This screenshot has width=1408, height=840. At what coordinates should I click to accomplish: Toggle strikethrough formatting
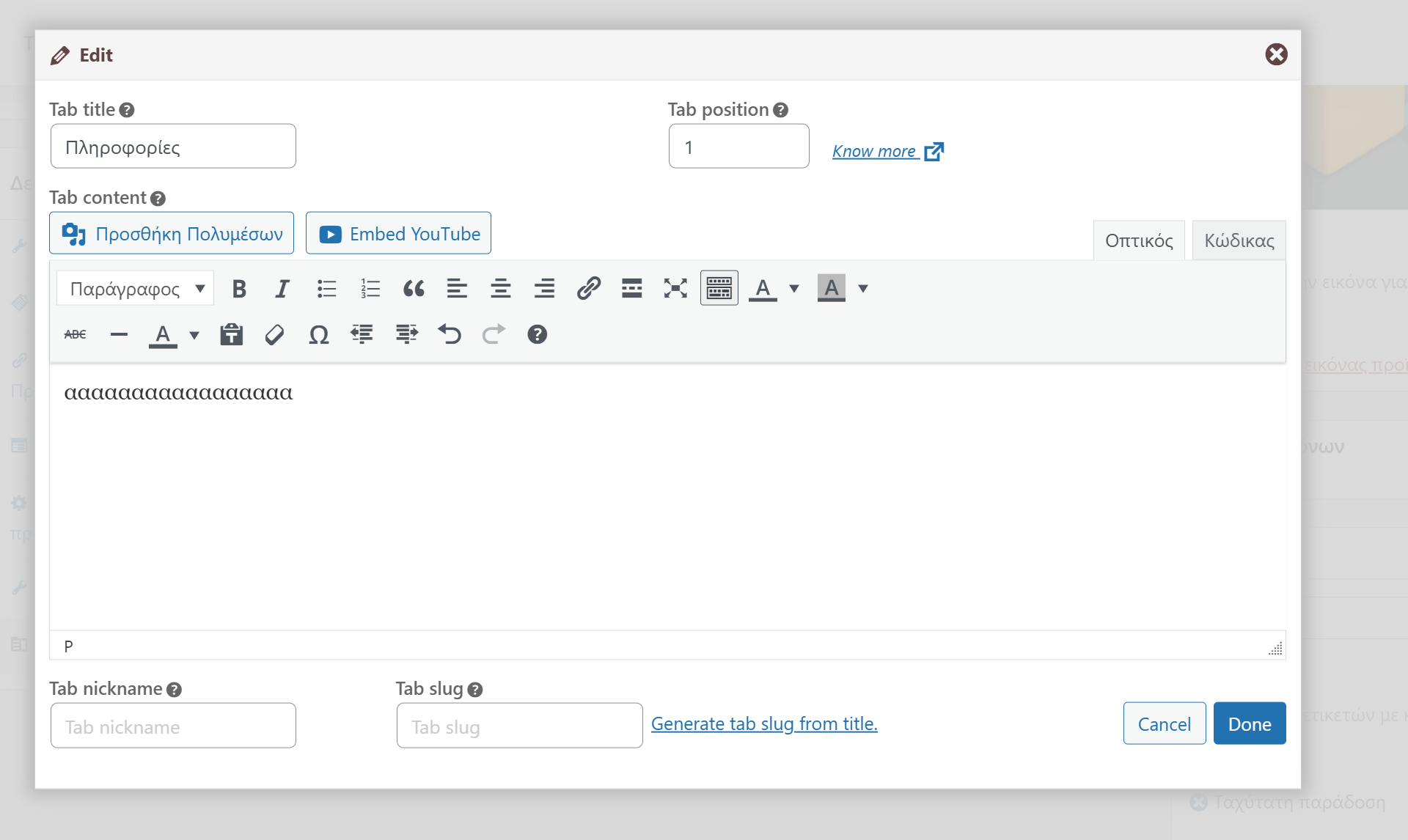(75, 335)
